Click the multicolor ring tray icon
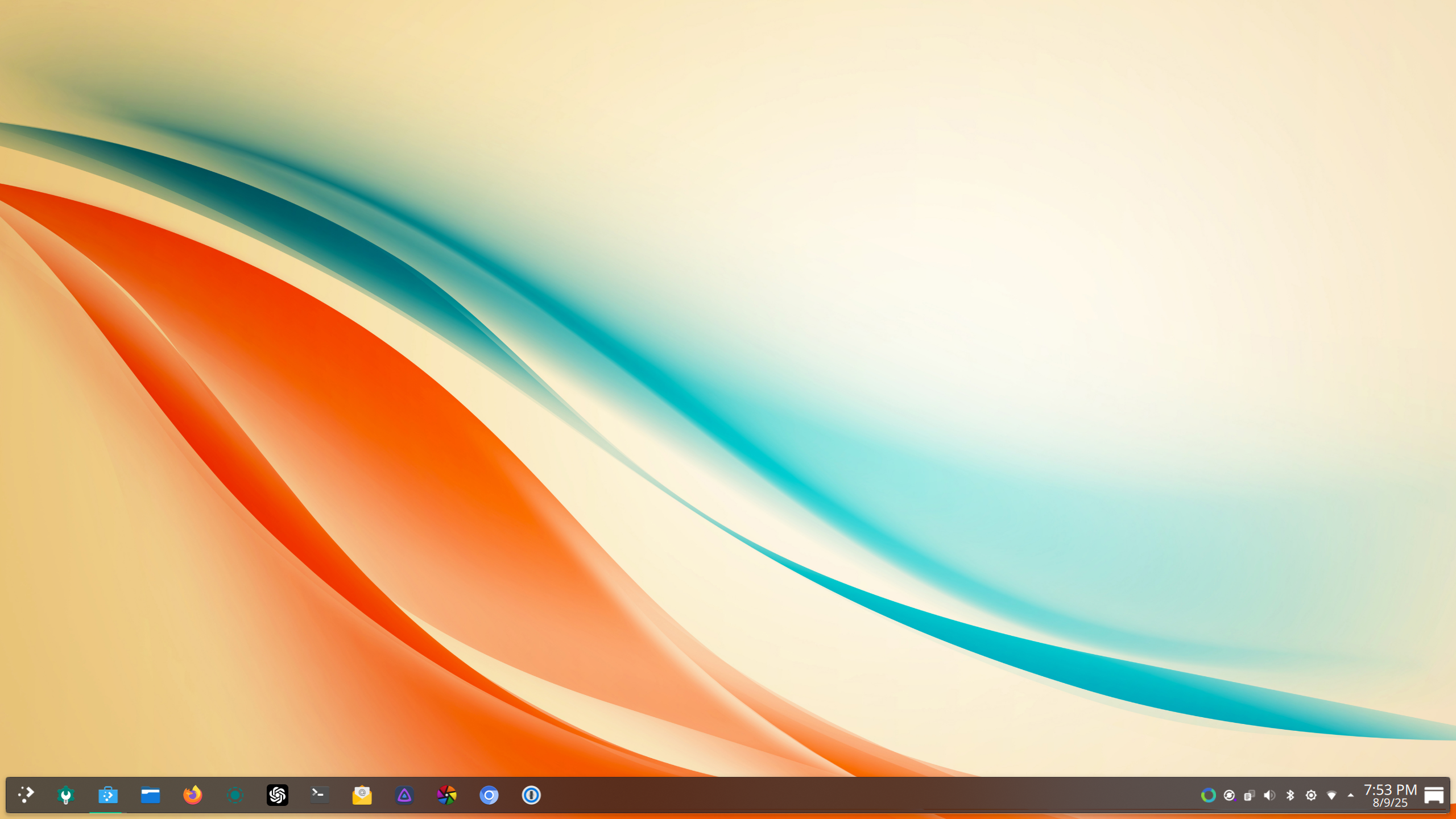 click(x=1208, y=795)
